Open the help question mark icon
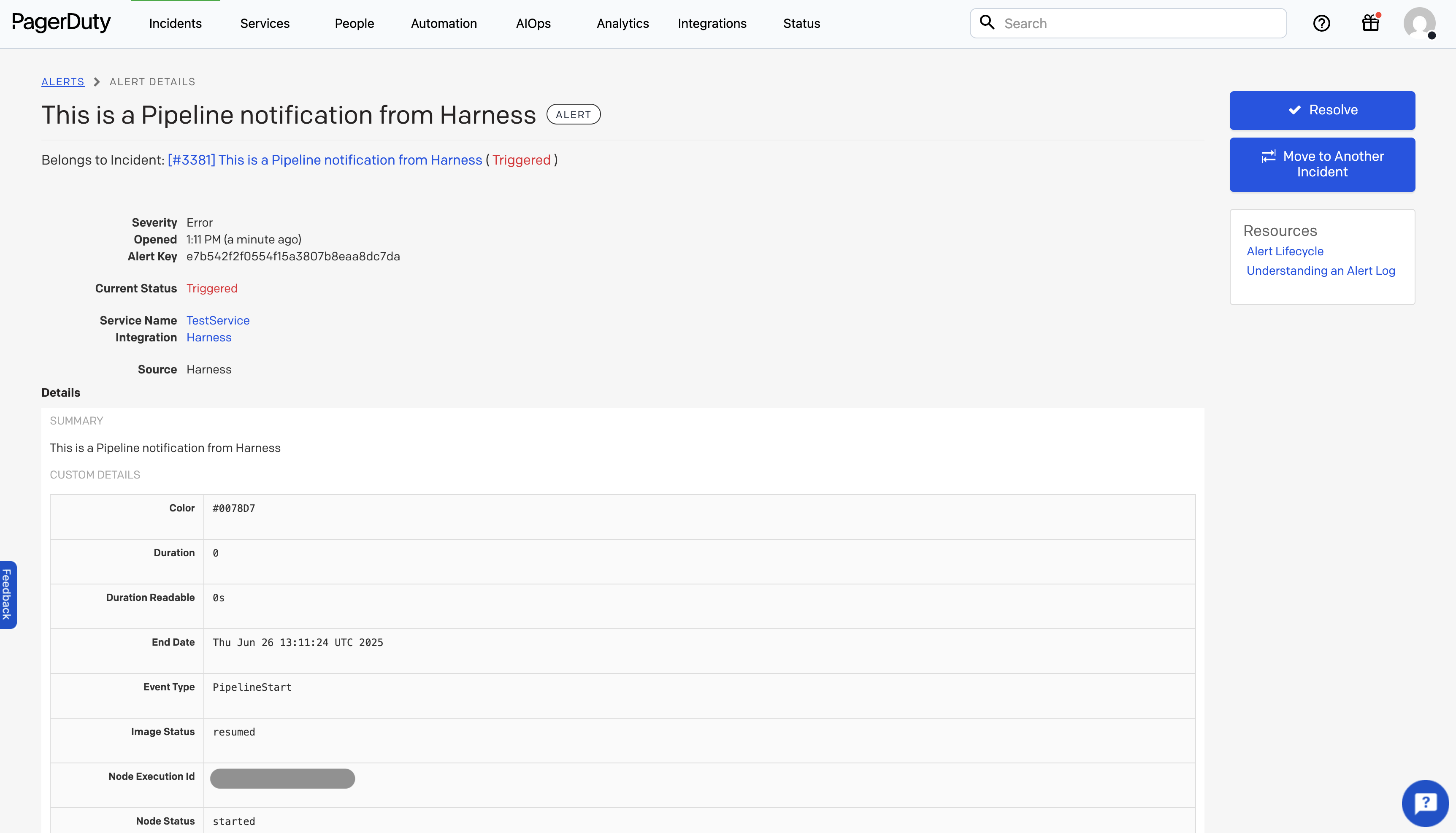 1321,24
